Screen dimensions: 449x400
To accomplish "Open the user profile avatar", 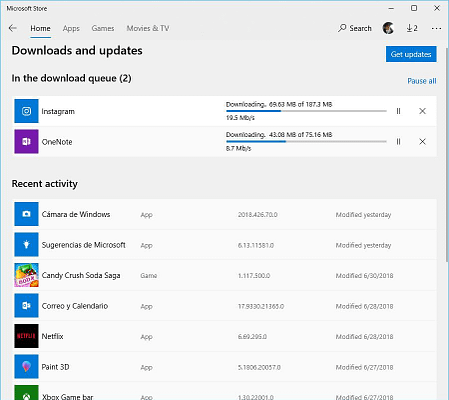I will click(388, 28).
